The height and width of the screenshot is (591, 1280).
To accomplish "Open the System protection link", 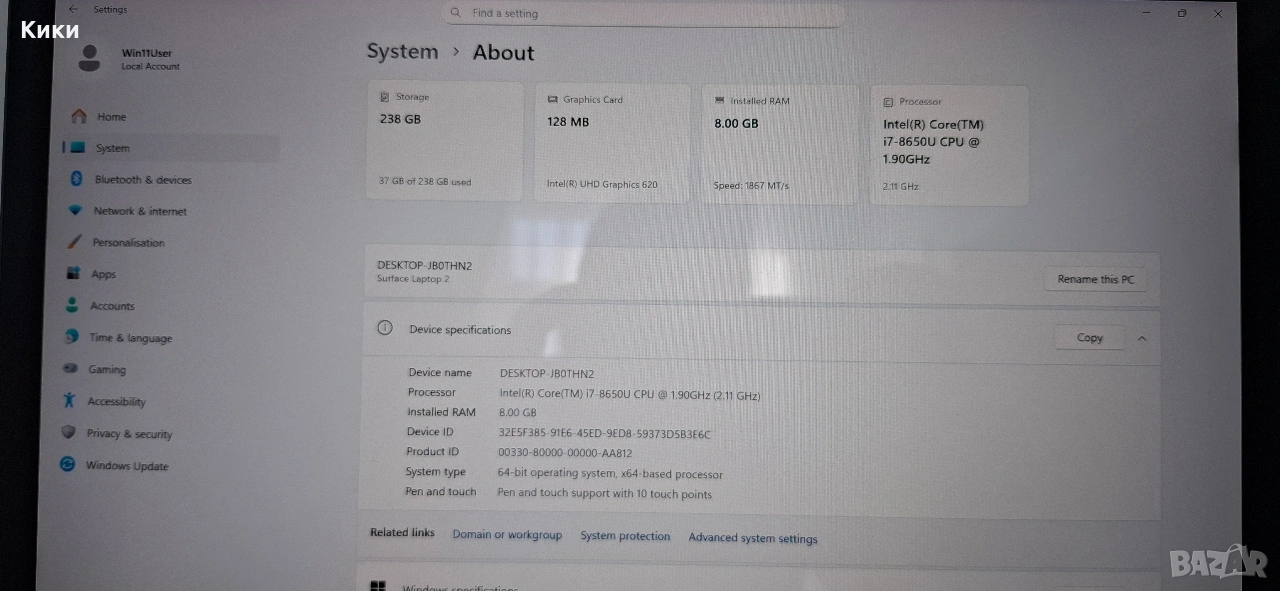I will 625,536.
